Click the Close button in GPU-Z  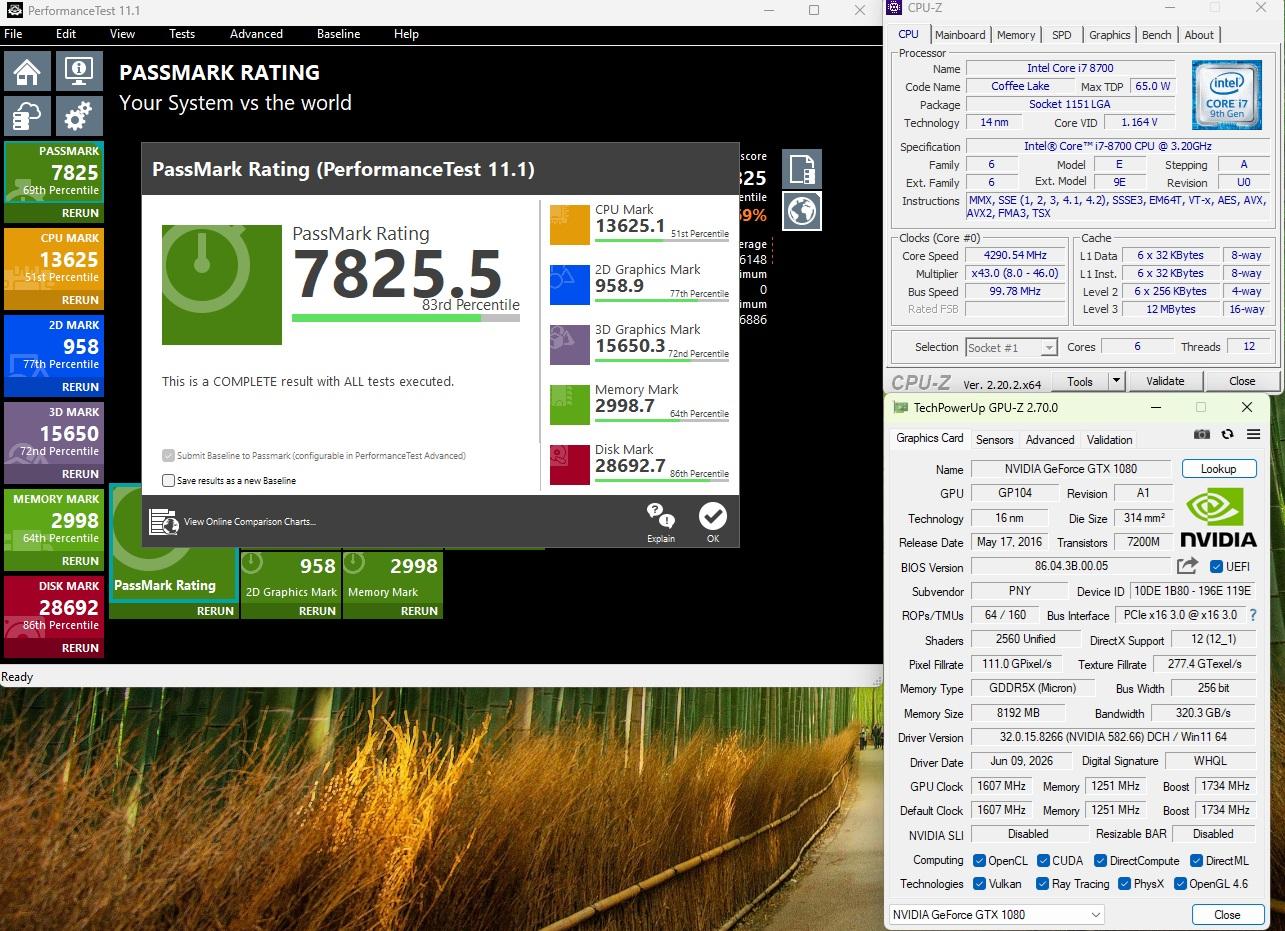(1227, 914)
